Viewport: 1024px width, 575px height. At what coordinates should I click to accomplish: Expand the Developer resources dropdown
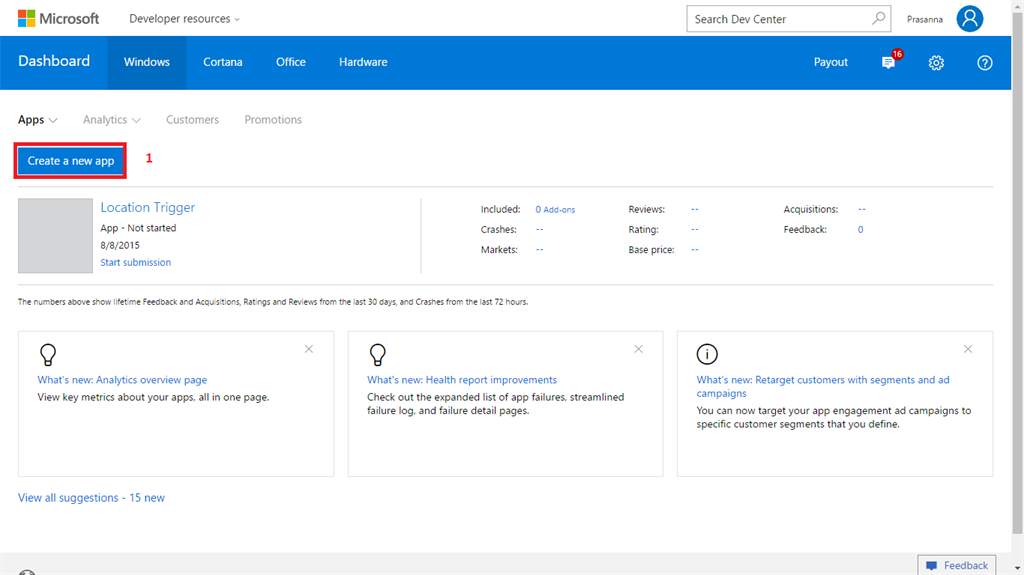pyautogui.click(x=184, y=18)
